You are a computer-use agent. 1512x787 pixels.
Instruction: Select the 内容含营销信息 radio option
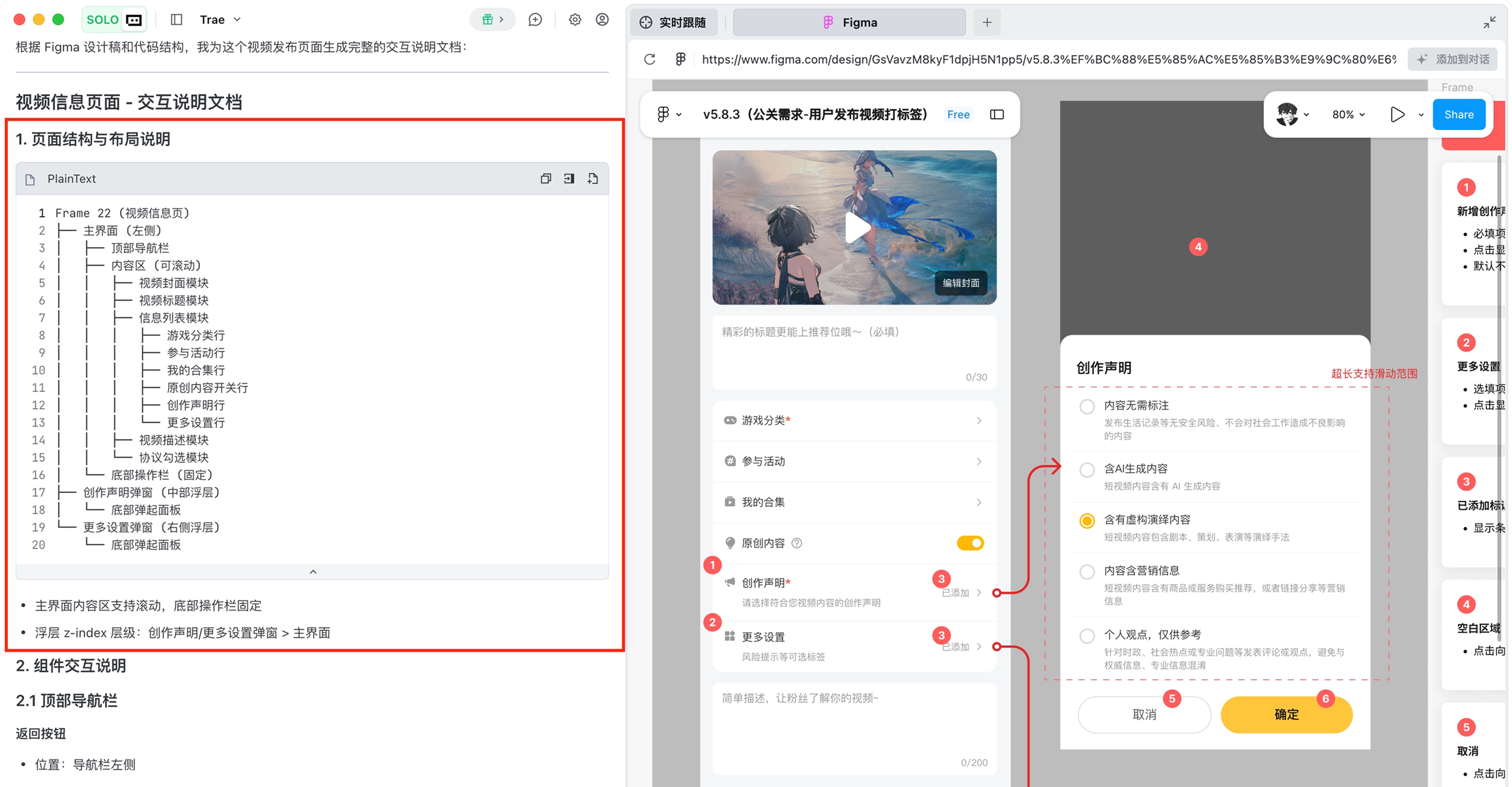click(1087, 572)
